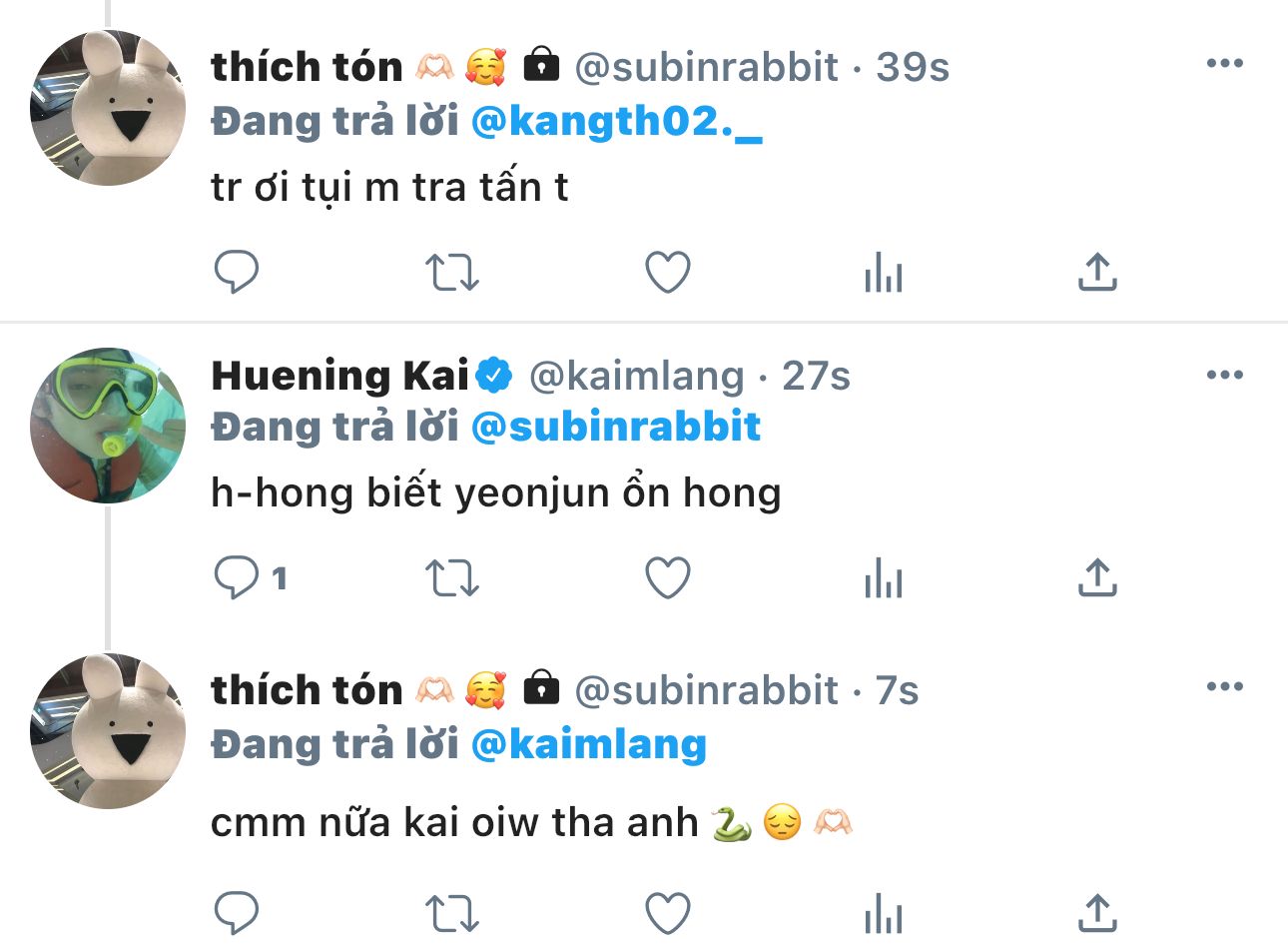Like Huening Kai's tweet about yeonjun
The image size is (1288, 951).
668,577
